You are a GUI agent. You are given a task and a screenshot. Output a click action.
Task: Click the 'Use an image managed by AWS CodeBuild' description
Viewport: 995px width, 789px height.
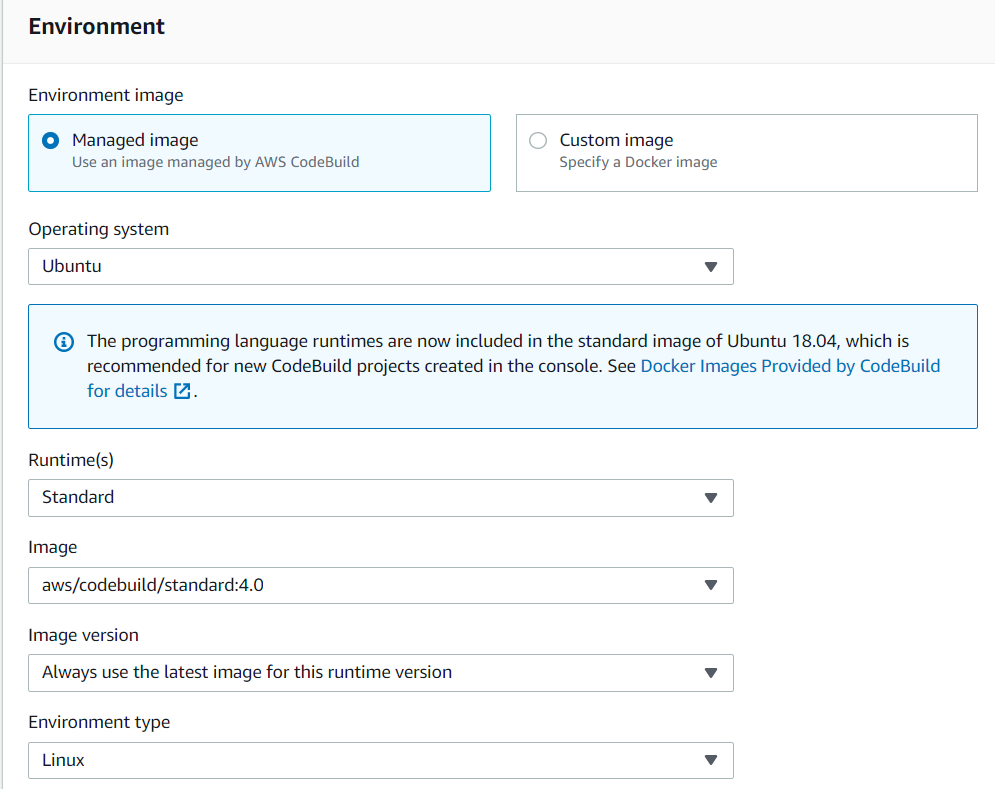(x=216, y=162)
